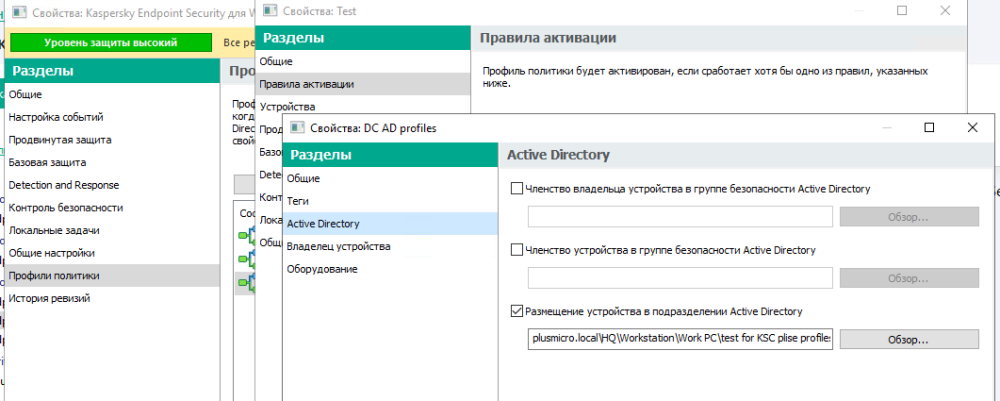This screenshot has width=1000, height=401.
Task: Close the Test properties window
Action: pyautogui.click(x=945, y=10)
